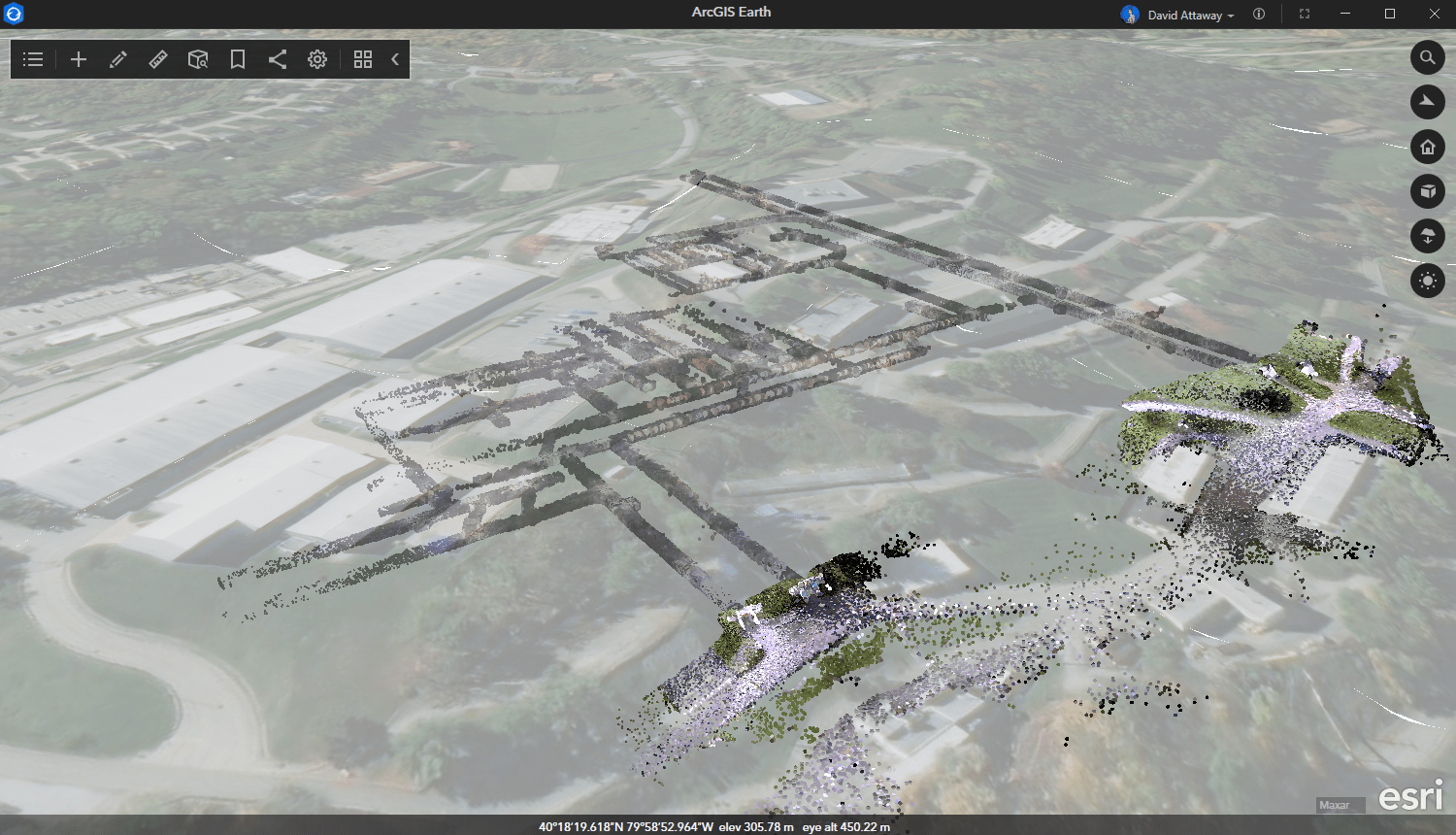Open the Measure ruler tool

158,59
